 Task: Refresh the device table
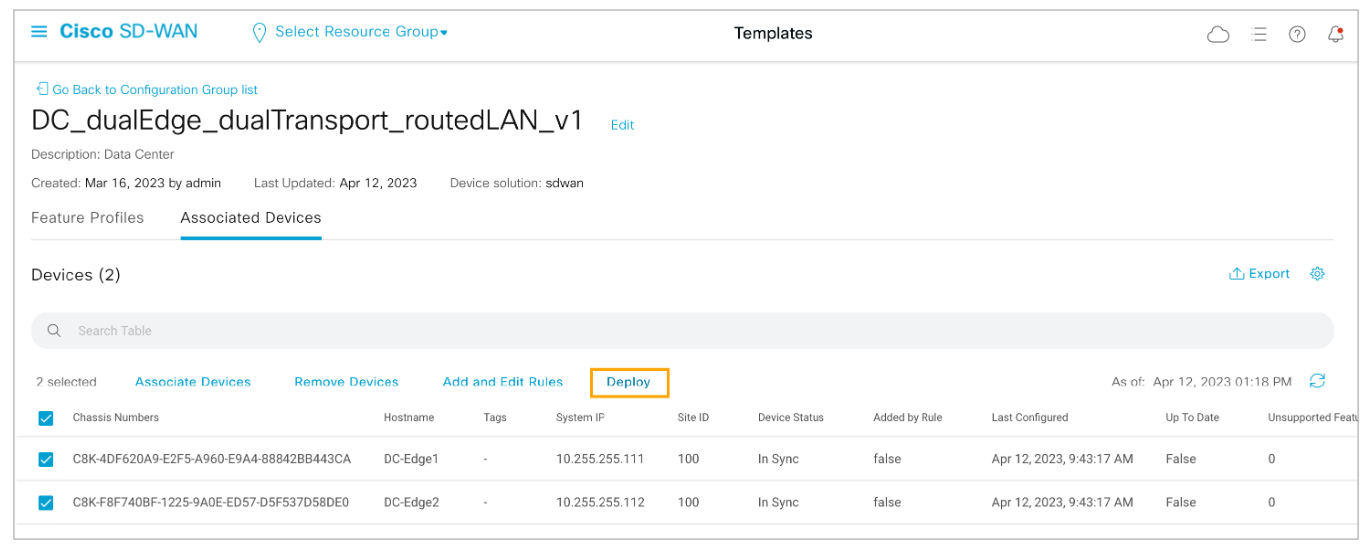pos(1317,381)
